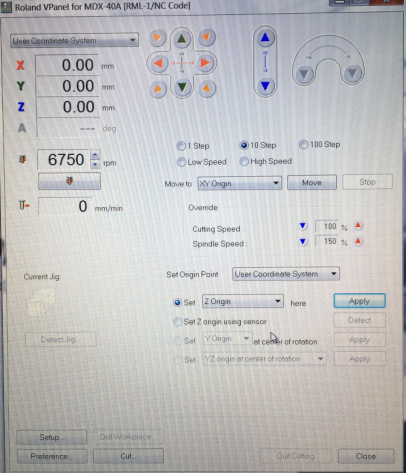Open the 'Move to' XY Origin dropdown

pos(239,183)
